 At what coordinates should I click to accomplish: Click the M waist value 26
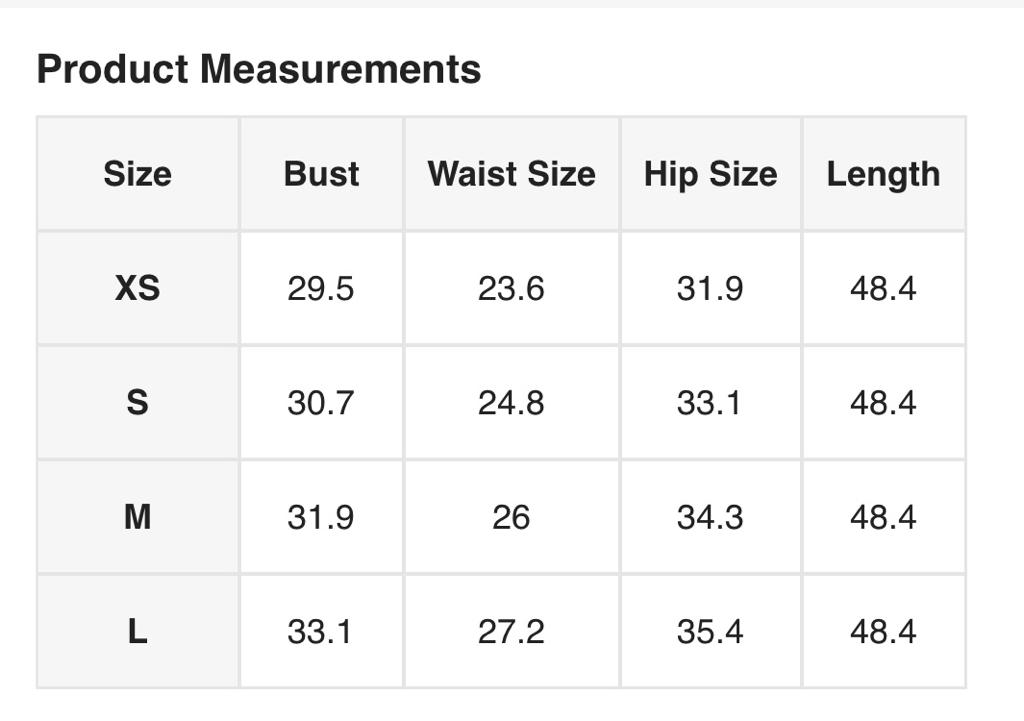511,517
